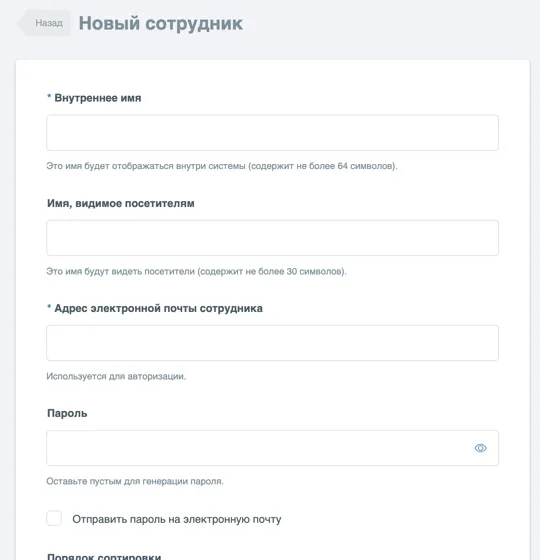Click the Оставьте пустым для генерации пароля hint
Screen dimensions: 540x560
click(x=135, y=481)
